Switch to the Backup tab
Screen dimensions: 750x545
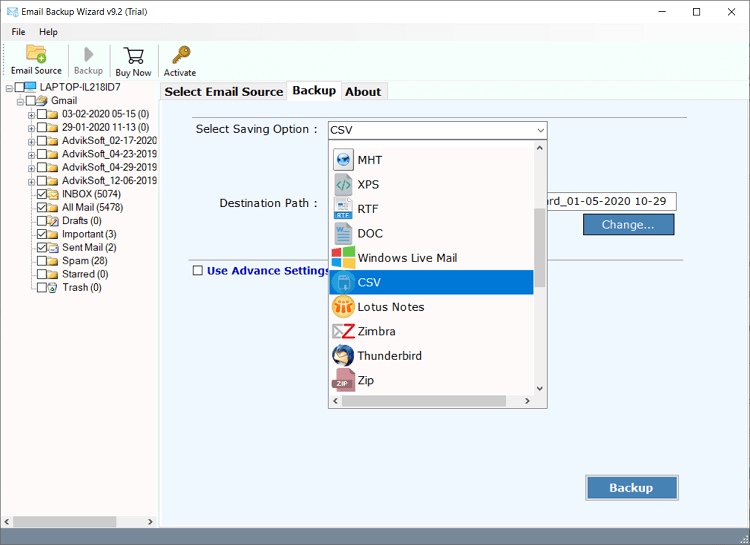pyautogui.click(x=314, y=90)
